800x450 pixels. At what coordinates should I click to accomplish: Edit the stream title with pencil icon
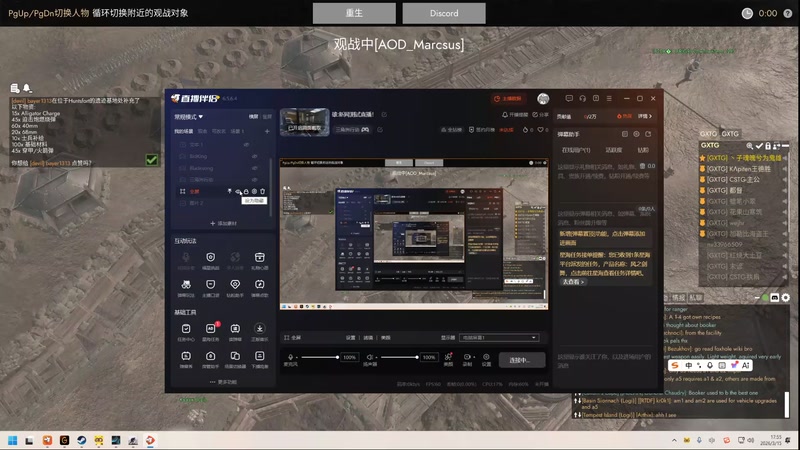384,114
